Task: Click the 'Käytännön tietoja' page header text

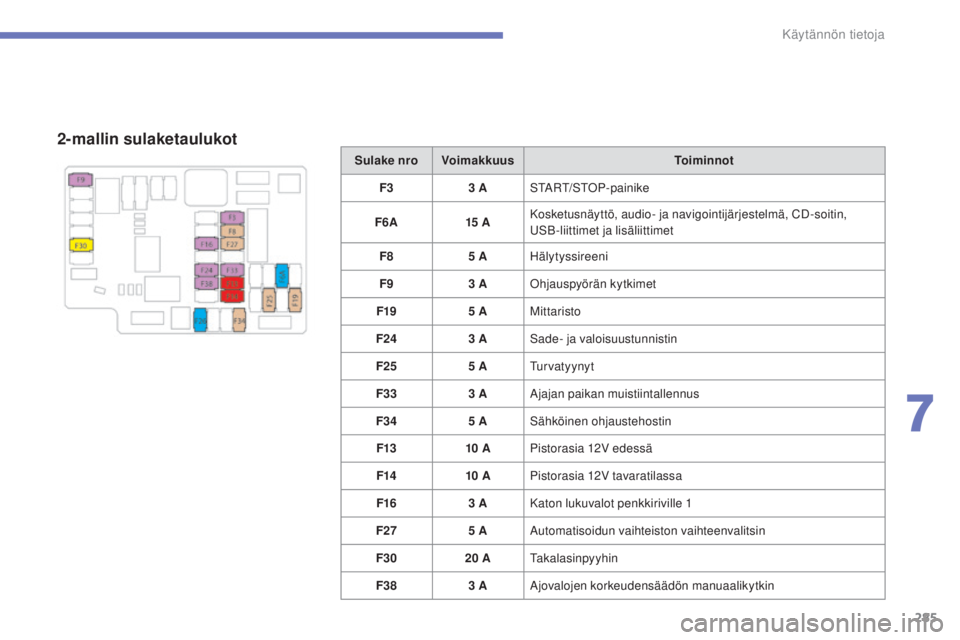Action: (x=833, y=35)
